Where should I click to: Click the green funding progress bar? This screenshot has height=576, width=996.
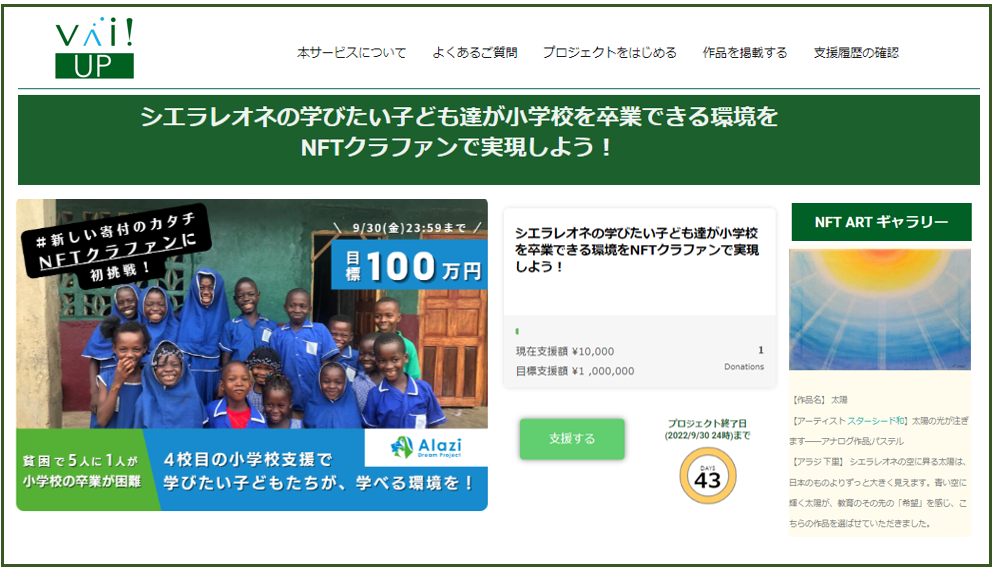(x=517, y=332)
